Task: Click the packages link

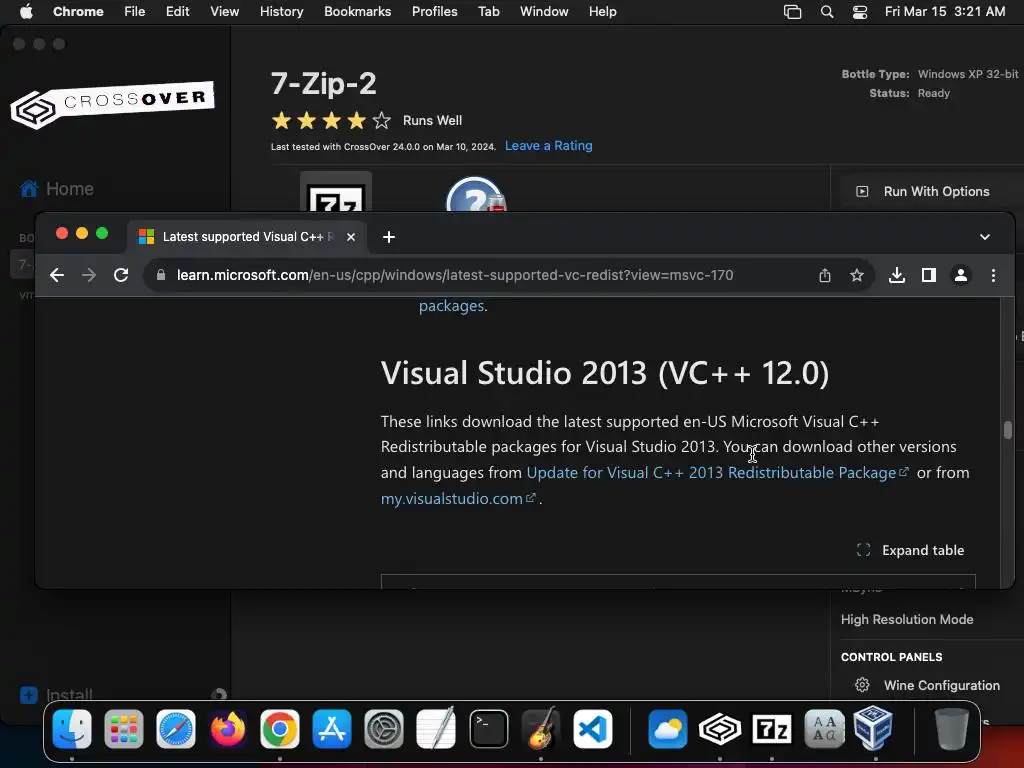Action: click(x=451, y=306)
